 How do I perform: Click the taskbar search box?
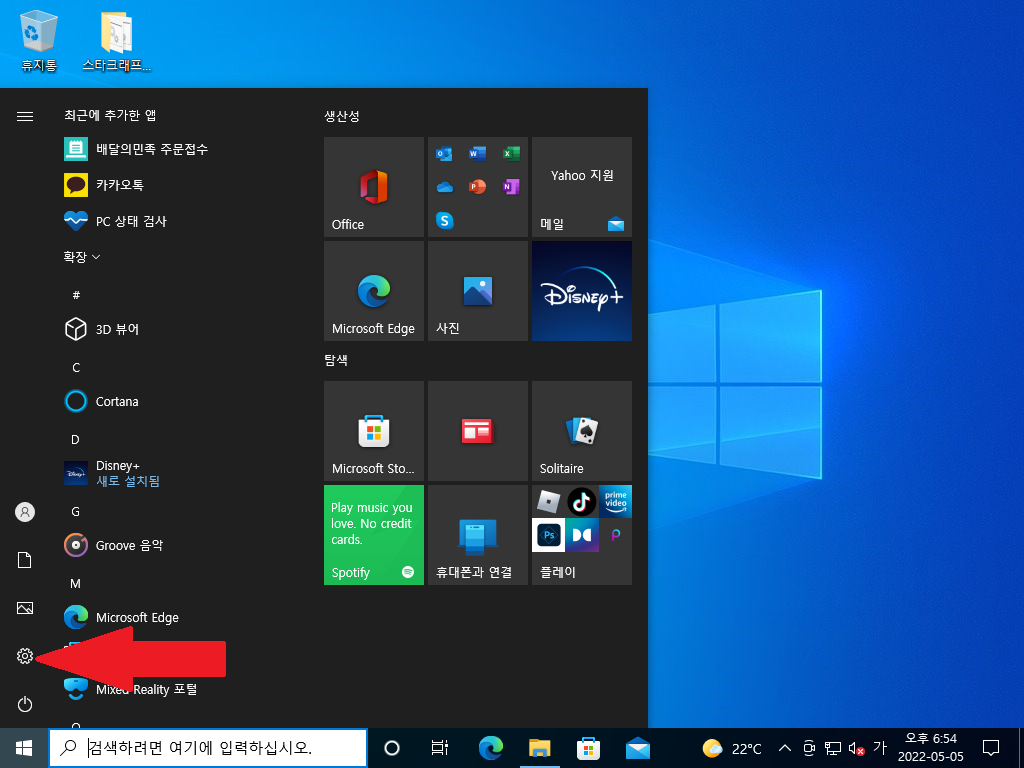208,748
